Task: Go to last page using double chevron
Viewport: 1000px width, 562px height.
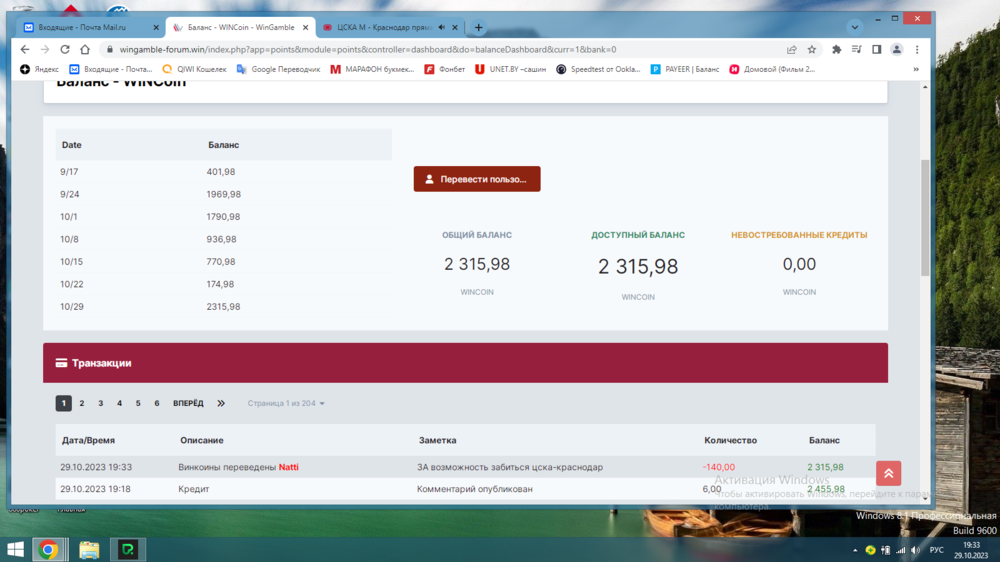Action: [x=221, y=403]
